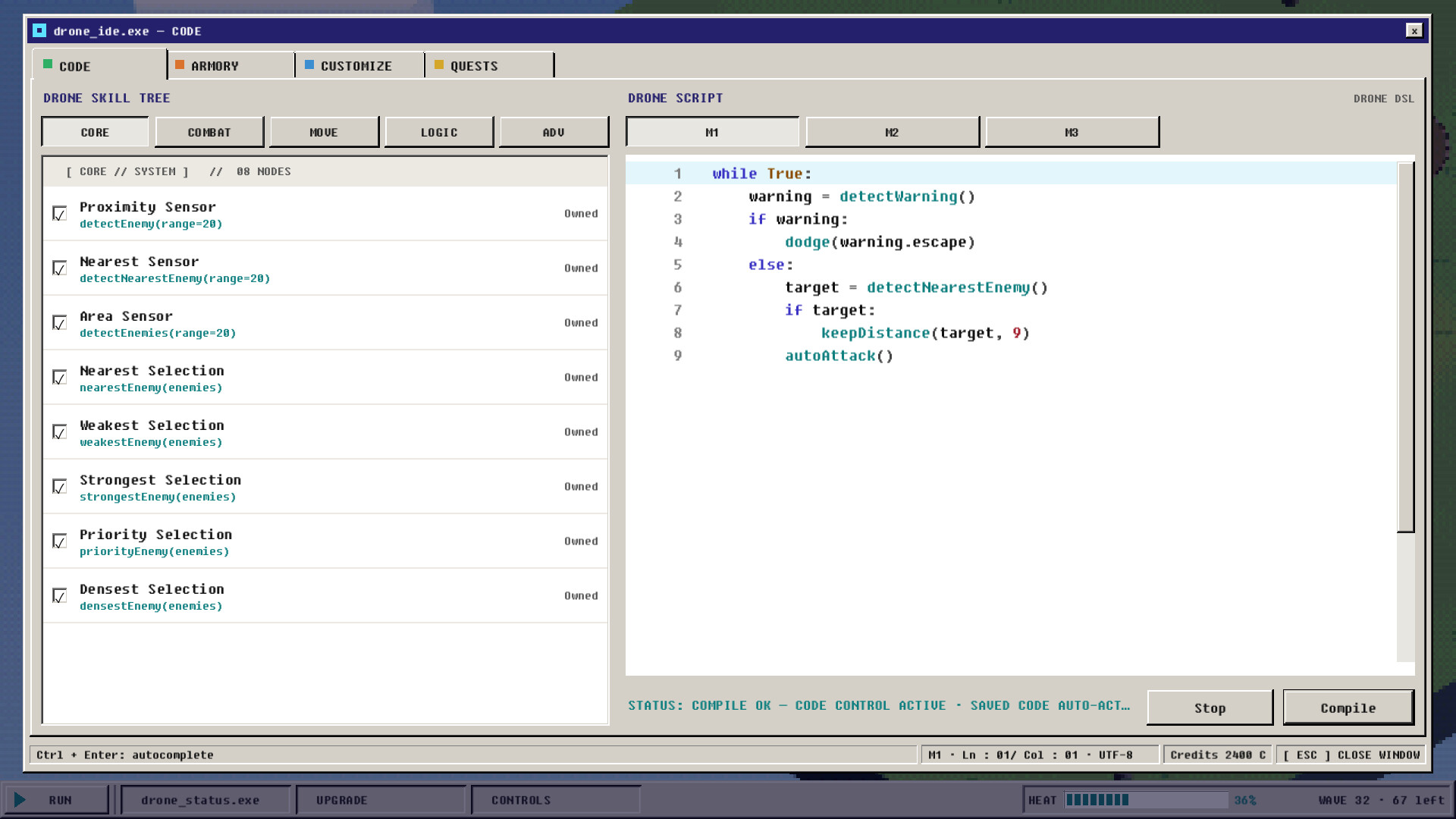
Task: Click the orange ARMORY tab icon
Action: 180,64
